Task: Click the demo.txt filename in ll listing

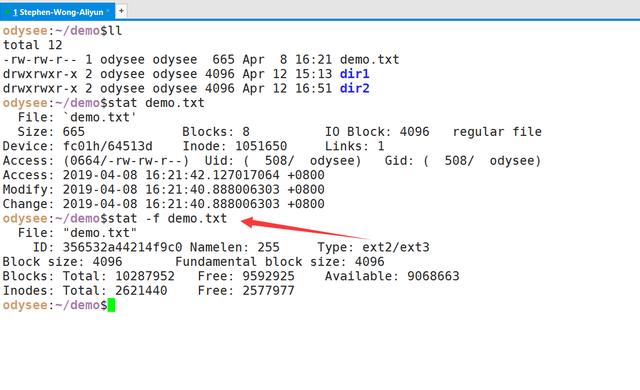Action: (369, 60)
